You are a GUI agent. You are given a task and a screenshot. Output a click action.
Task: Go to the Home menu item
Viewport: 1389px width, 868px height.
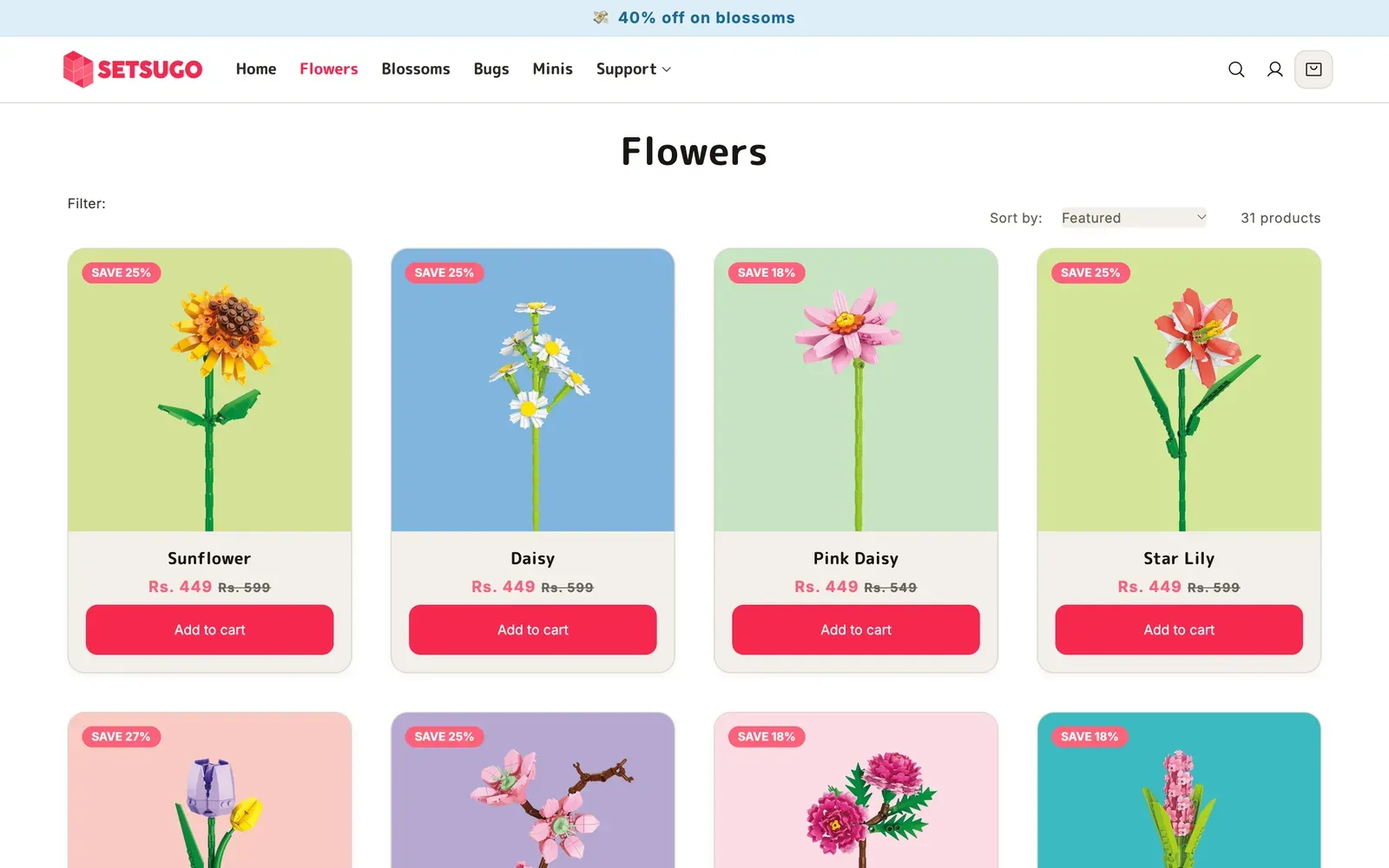256,69
